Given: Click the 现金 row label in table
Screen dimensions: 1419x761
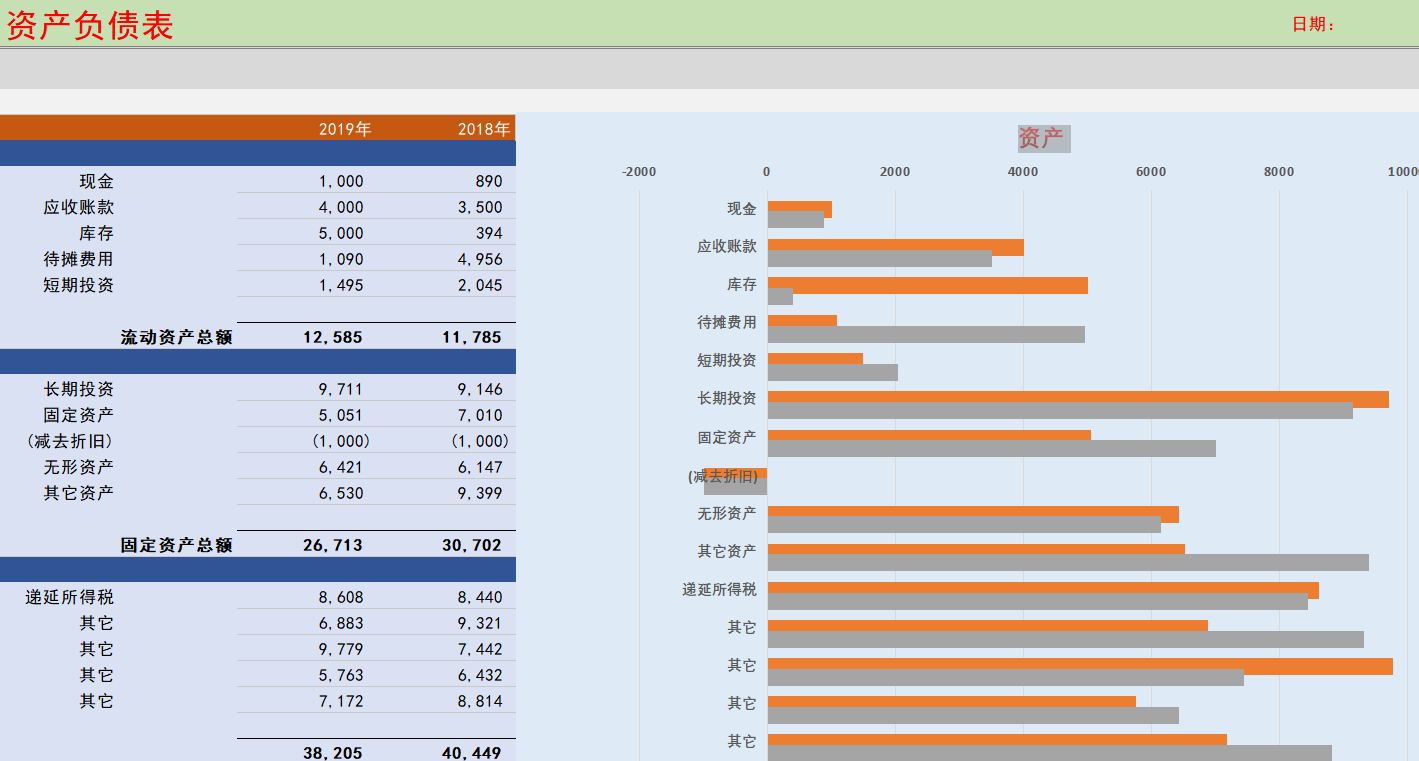Looking at the screenshot, I should pyautogui.click(x=97, y=181).
